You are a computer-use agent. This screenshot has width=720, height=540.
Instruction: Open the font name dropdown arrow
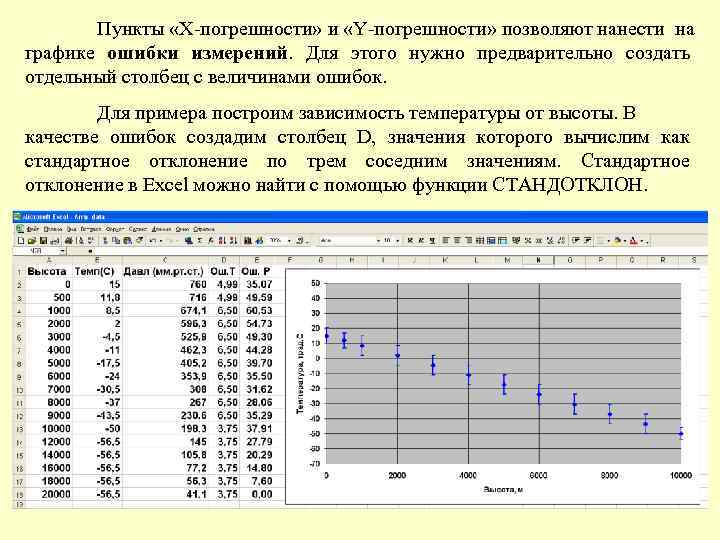378,241
